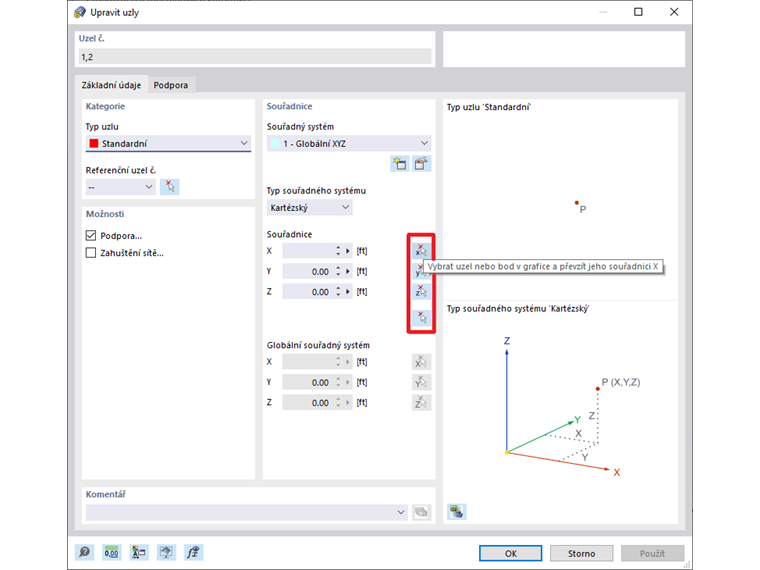Enable the Zahuštění sítě... checkbox

coord(91,253)
